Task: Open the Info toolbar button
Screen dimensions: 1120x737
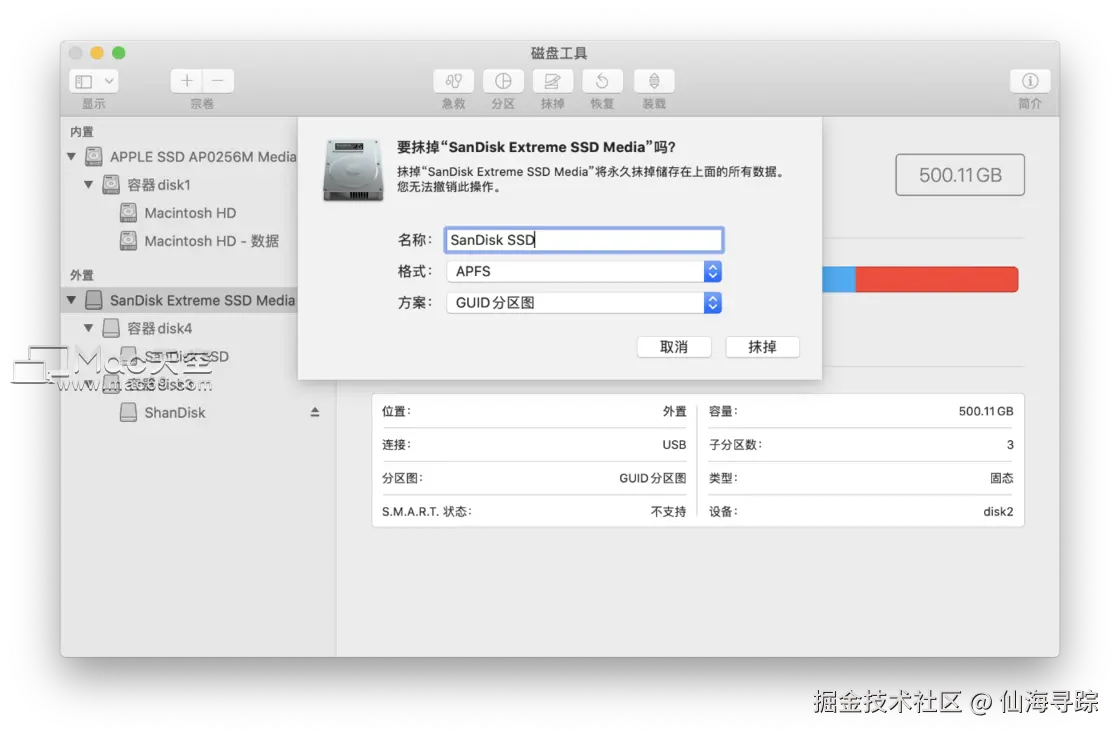Action: click(x=1030, y=81)
